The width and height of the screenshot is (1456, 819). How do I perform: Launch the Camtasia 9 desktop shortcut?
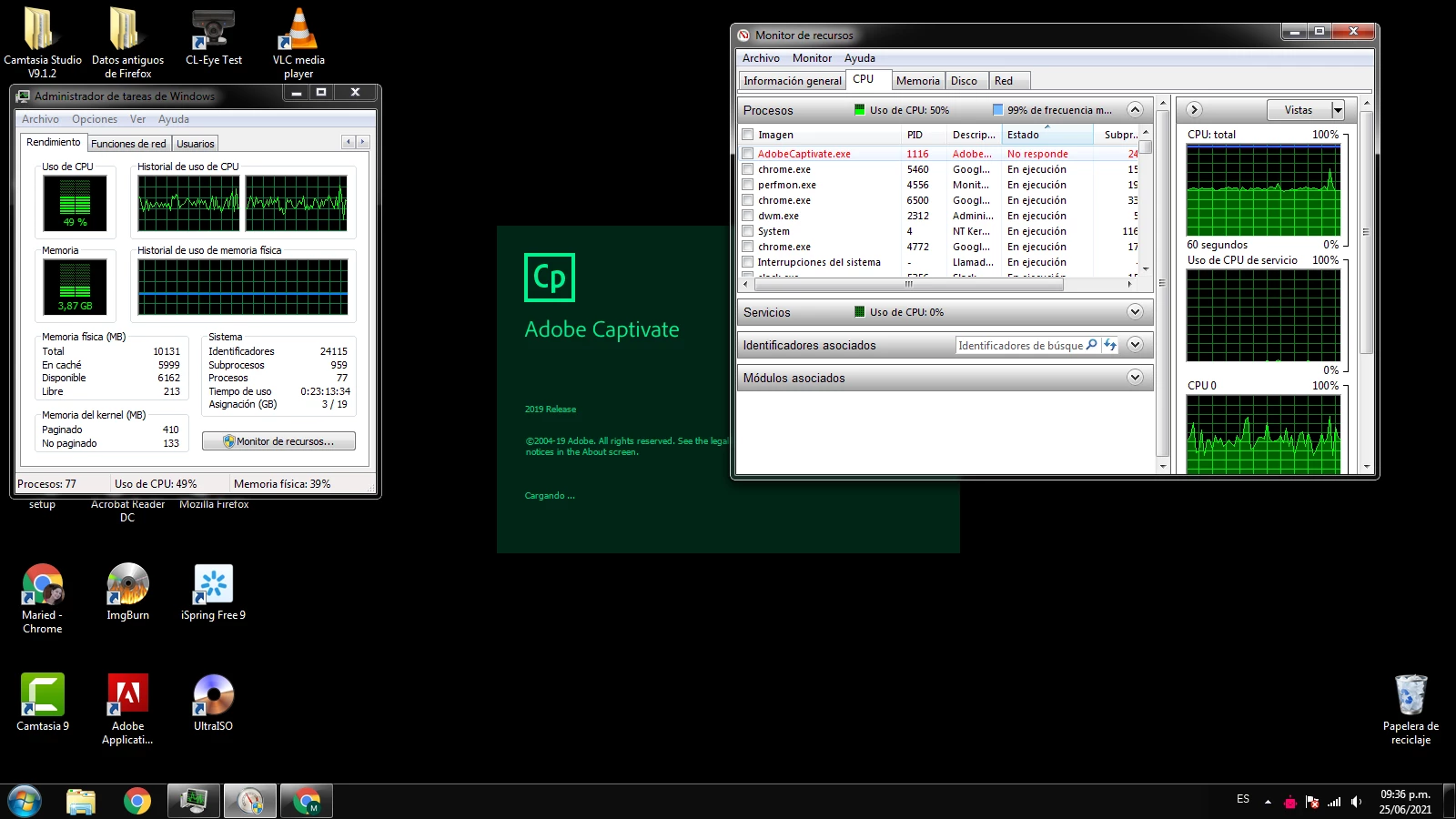coord(42,703)
